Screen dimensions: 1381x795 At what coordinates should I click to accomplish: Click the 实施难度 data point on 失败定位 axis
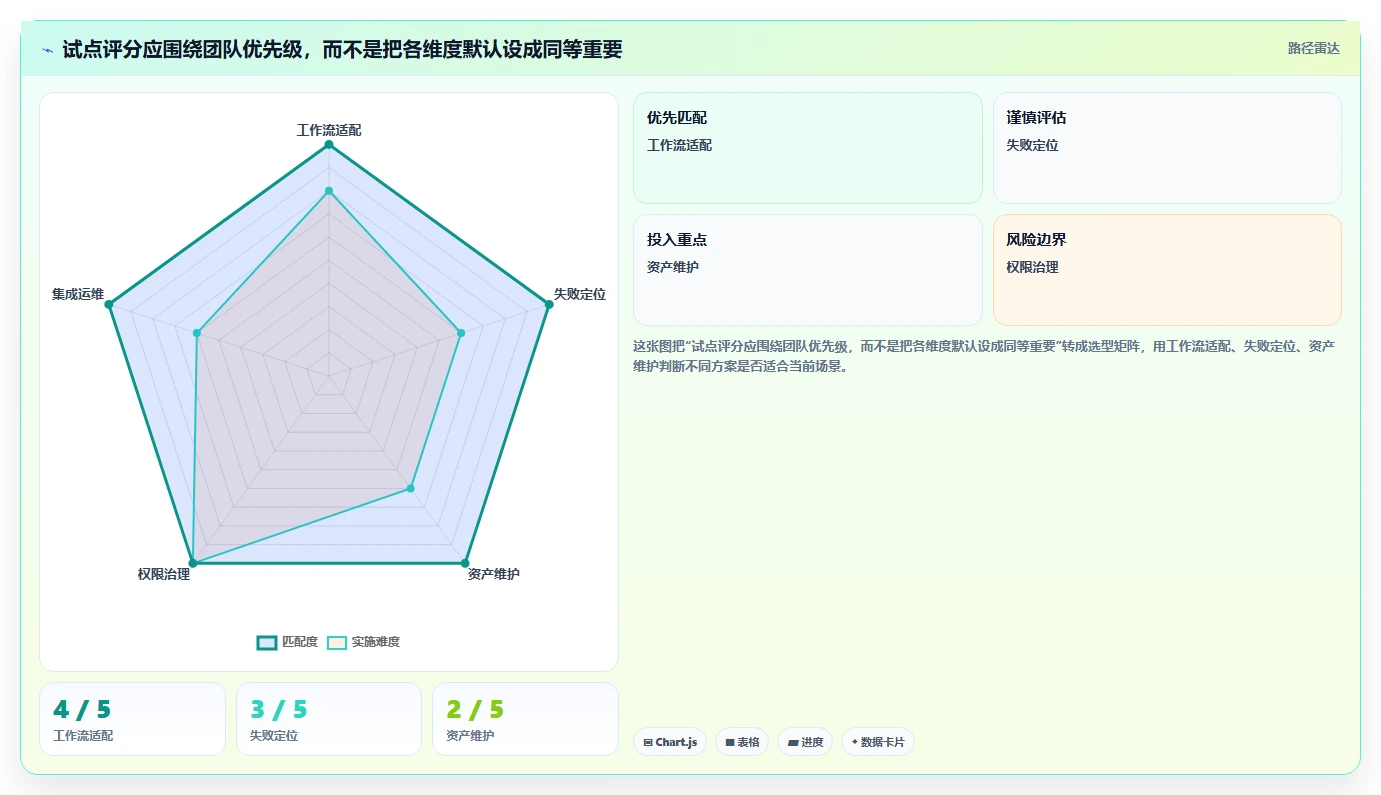[x=461, y=333]
